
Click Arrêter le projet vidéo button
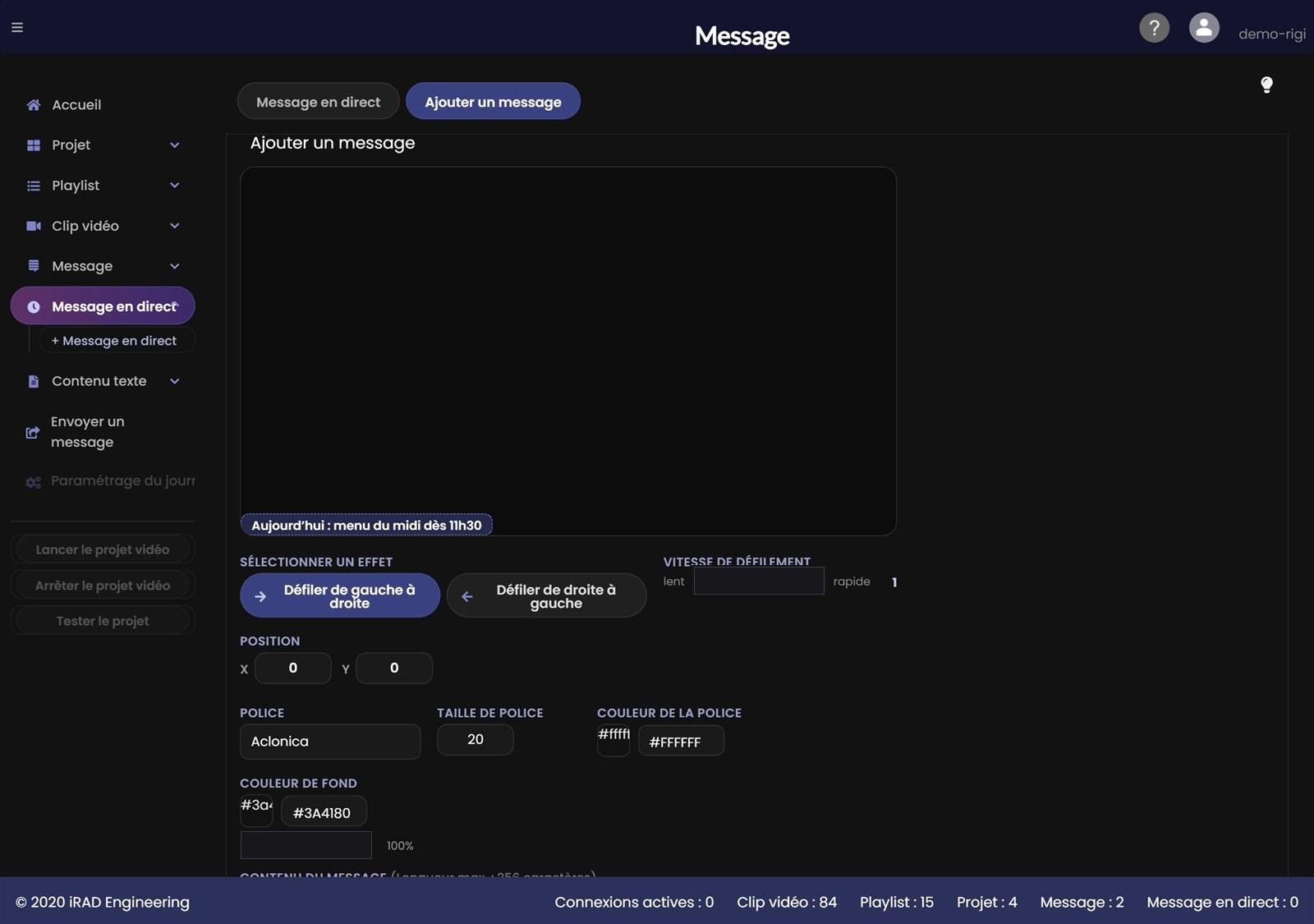[x=103, y=586]
